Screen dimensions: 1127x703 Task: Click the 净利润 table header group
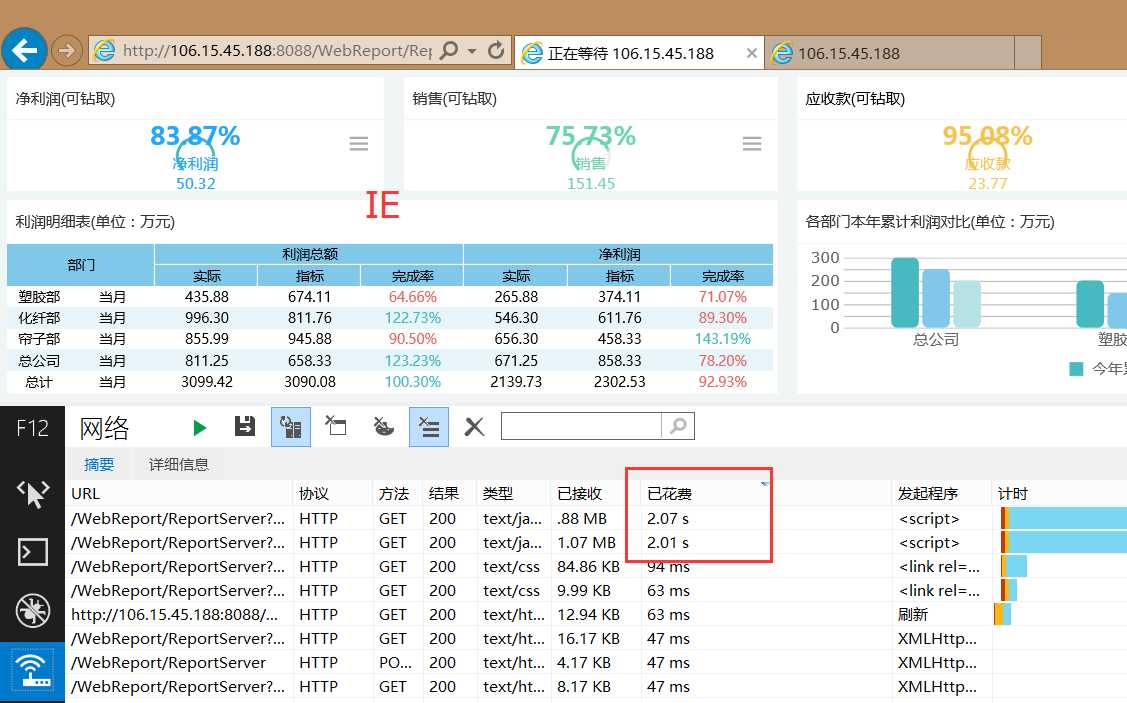[x=619, y=254]
